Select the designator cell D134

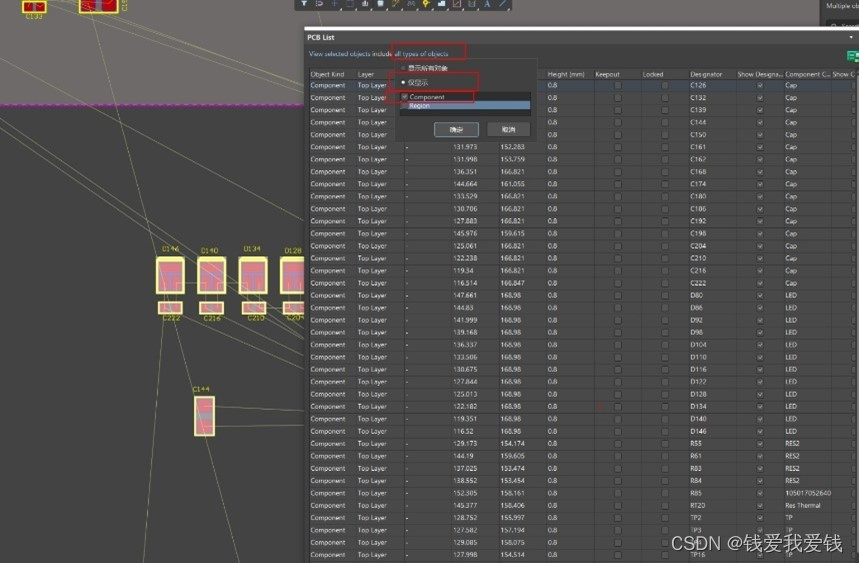click(x=698, y=407)
